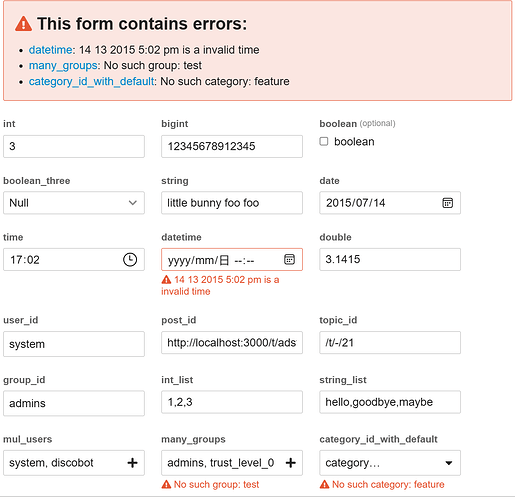The image size is (515, 499).
Task: Click the '14 13 2015 5:02 pm is a invalid time' field error
Action: [x=220, y=285]
